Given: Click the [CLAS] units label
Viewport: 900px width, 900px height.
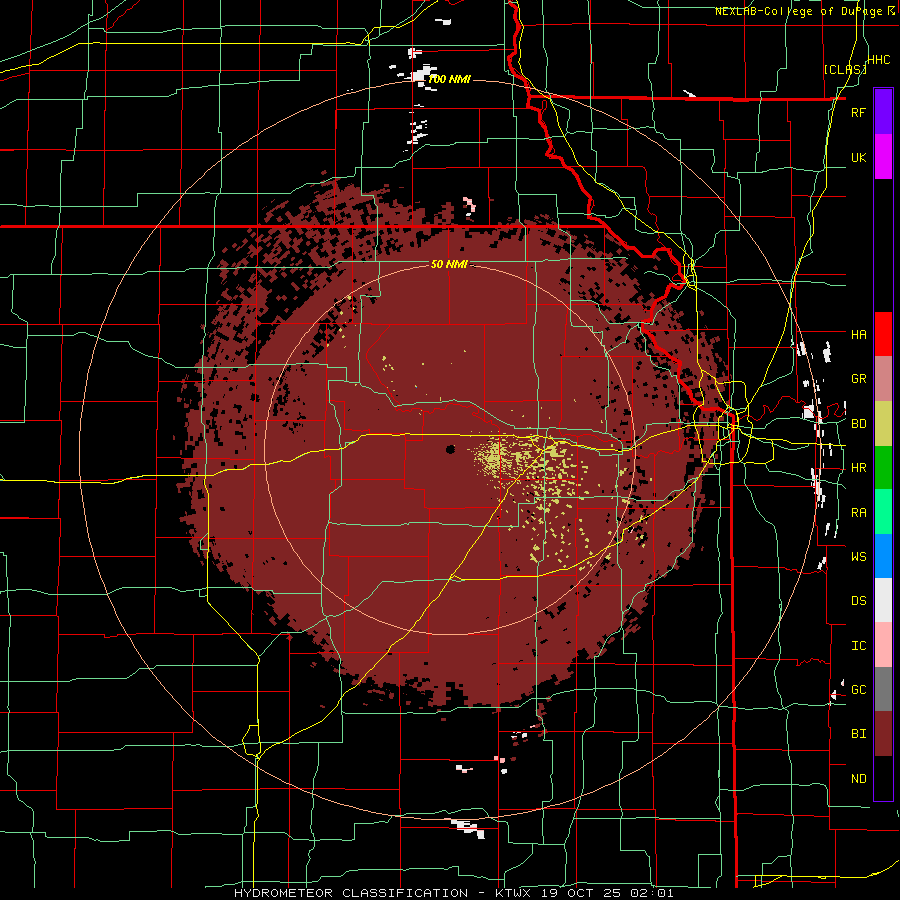Looking at the screenshot, I should point(845,69).
